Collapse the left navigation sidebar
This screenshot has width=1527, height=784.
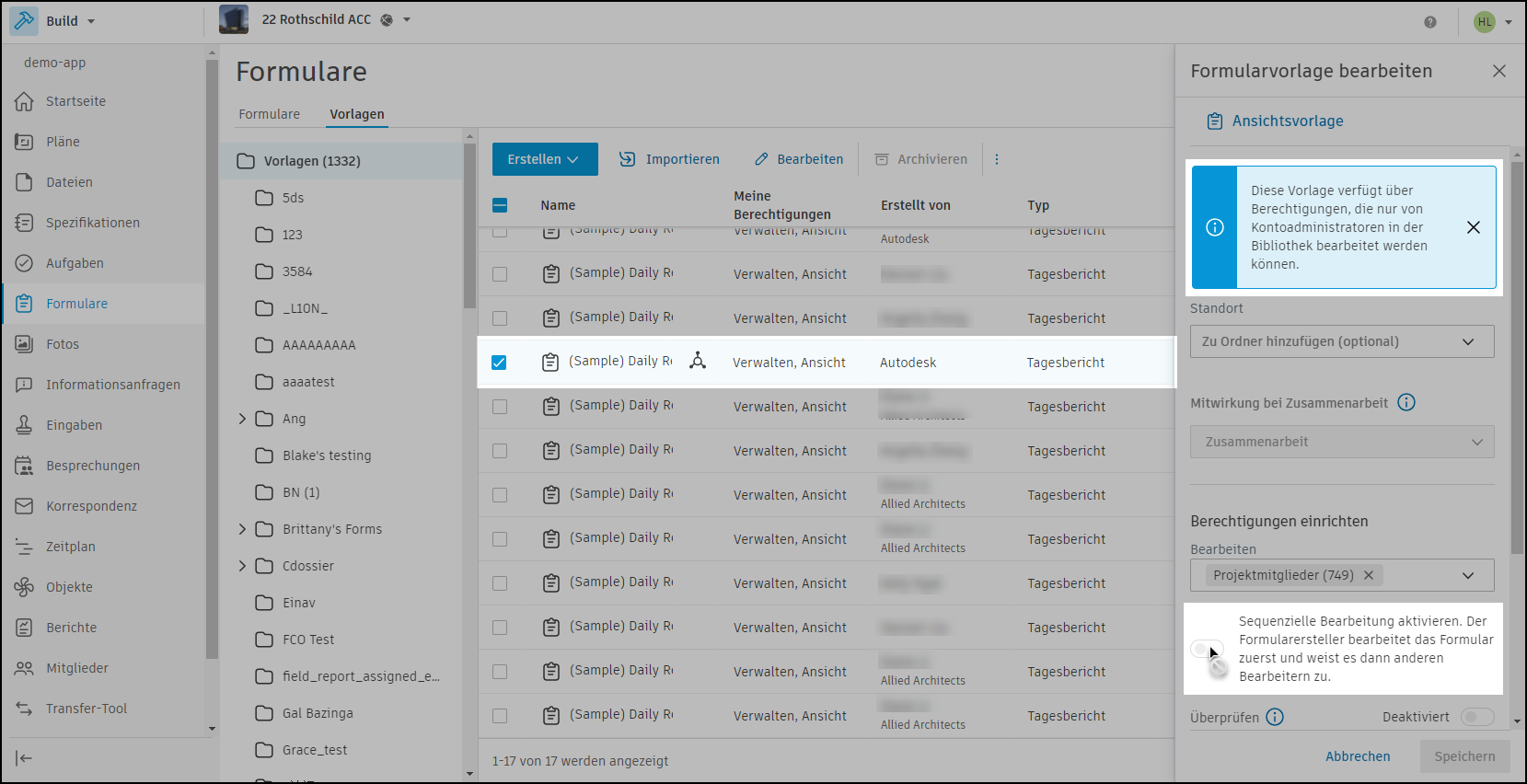24,758
